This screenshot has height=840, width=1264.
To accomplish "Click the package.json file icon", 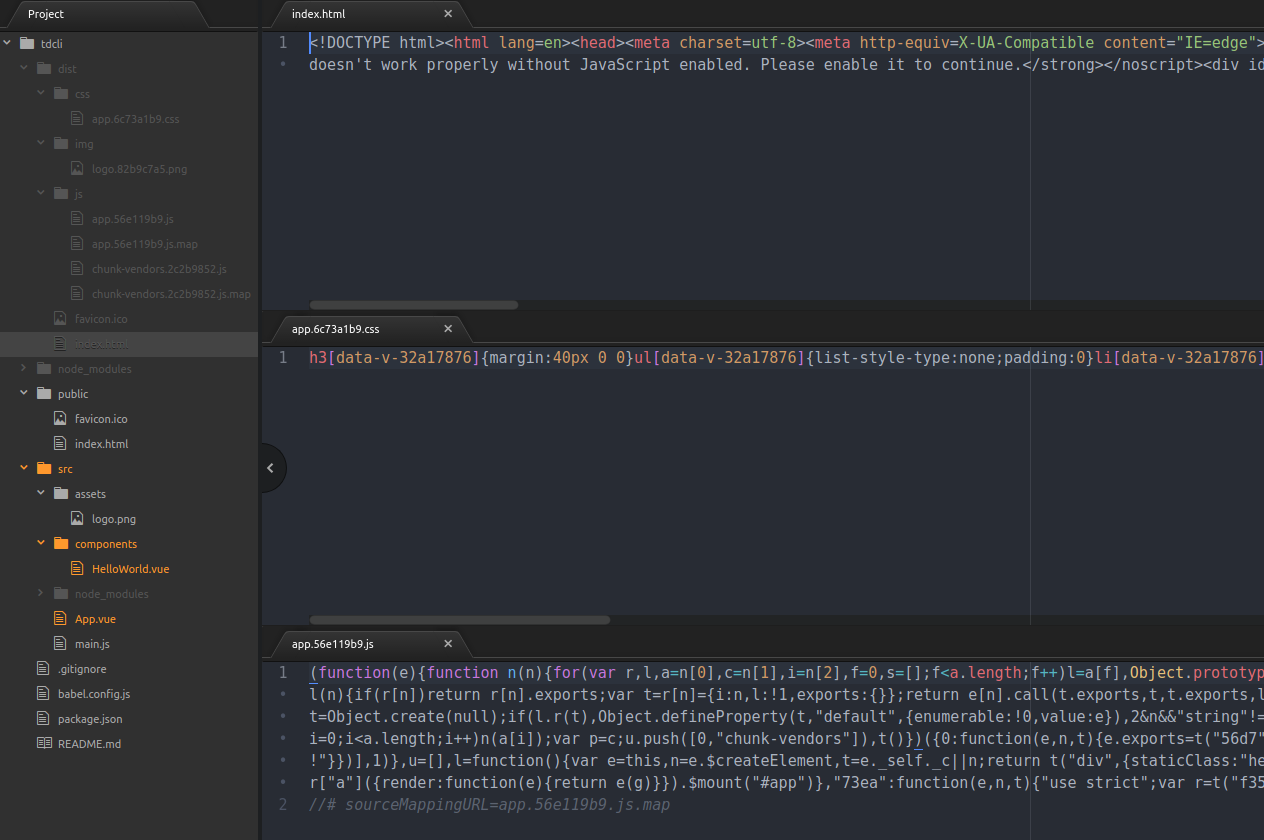I will [x=43, y=719].
